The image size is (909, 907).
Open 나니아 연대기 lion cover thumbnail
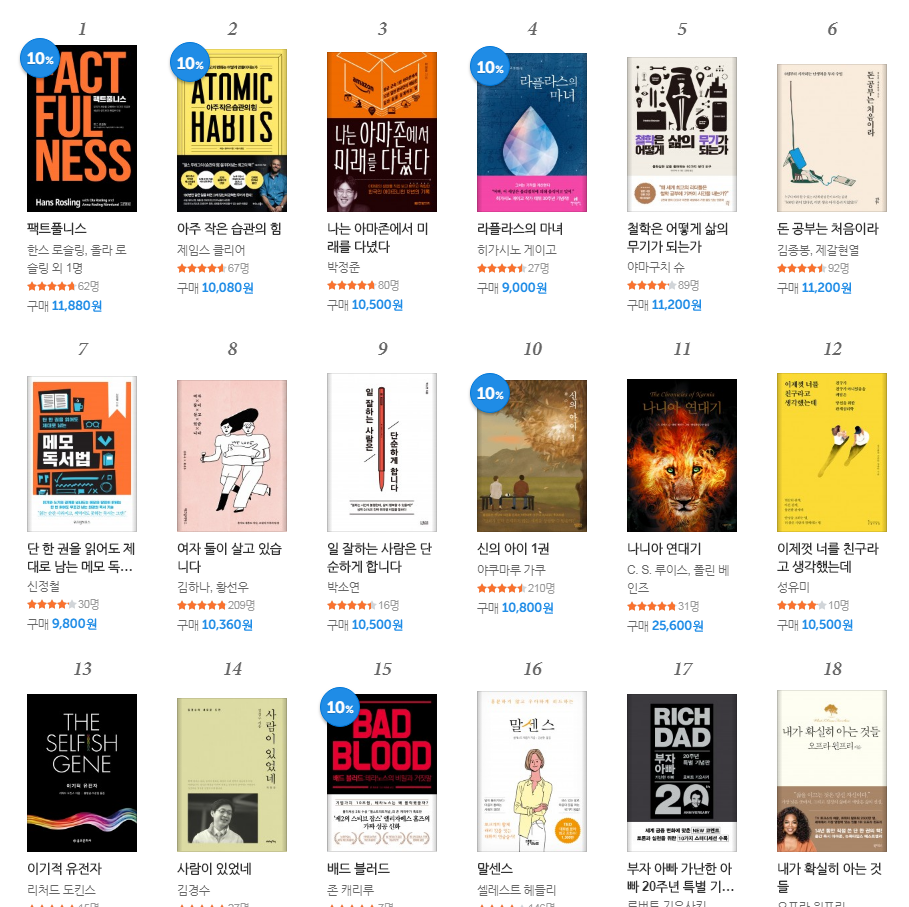[x=682, y=455]
